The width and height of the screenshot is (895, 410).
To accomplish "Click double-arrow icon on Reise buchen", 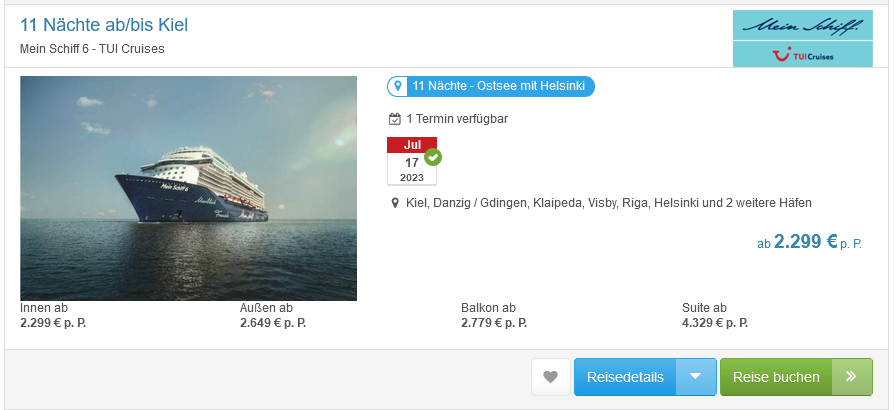I will pyautogui.click(x=852, y=377).
